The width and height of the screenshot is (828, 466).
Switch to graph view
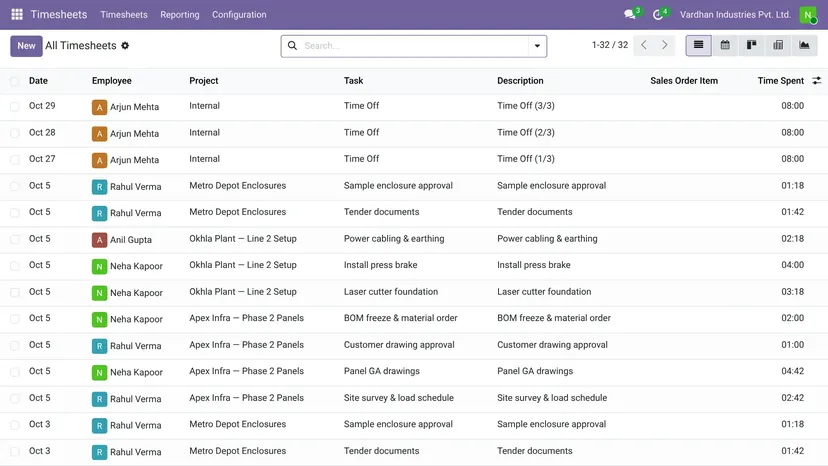pyautogui.click(x=804, y=45)
